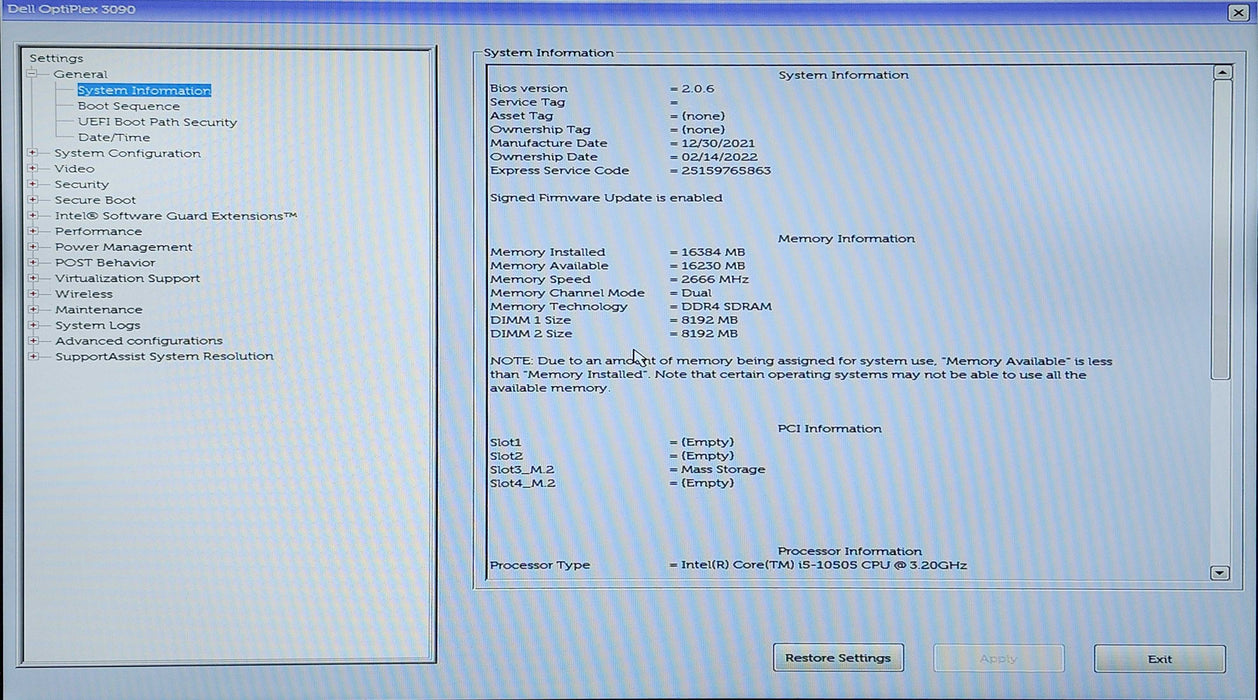The image size is (1258, 700).
Task: Select the Date/Time entry
Action: (114, 138)
